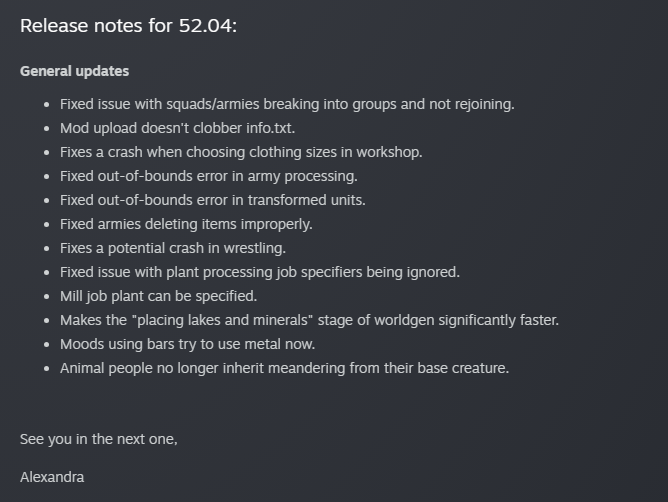The height and width of the screenshot is (502, 668).
Task: Click the moods using bars line
Action: tap(187, 344)
